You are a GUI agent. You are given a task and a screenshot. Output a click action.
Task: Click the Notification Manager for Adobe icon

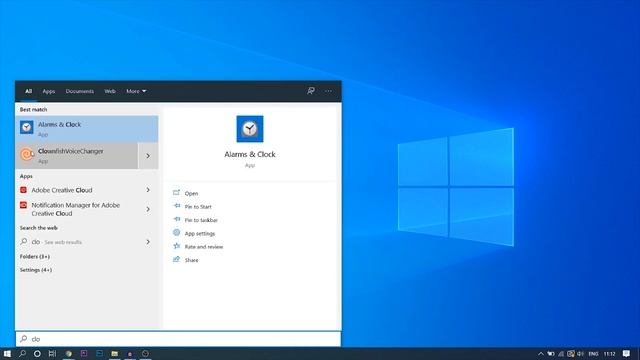point(24,205)
